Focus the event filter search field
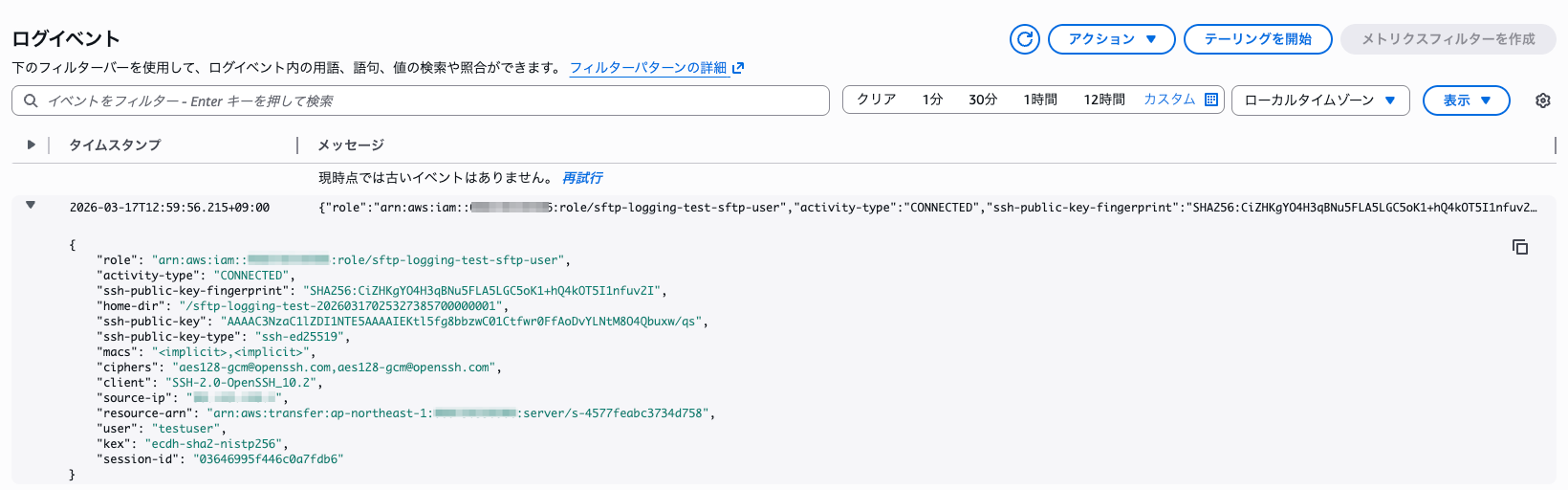The image size is (1568, 490). [430, 100]
